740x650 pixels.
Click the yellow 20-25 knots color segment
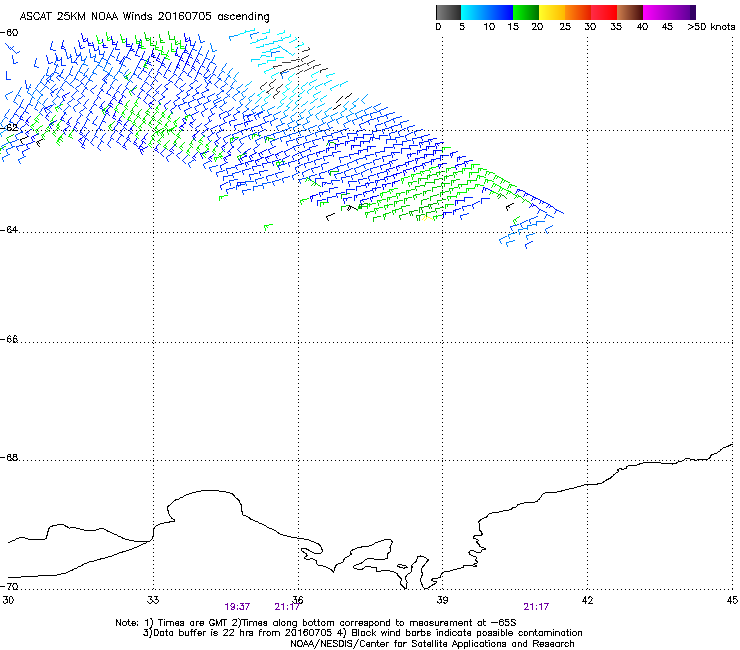[x=552, y=12]
